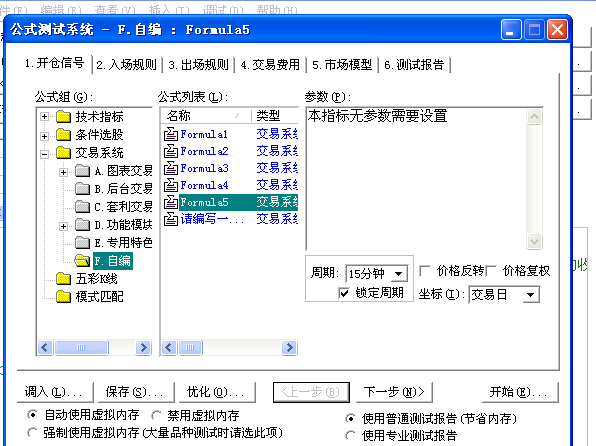This screenshot has height=446, width=596.
Task: Click the 交易系统 folder icon
Action: point(63,153)
